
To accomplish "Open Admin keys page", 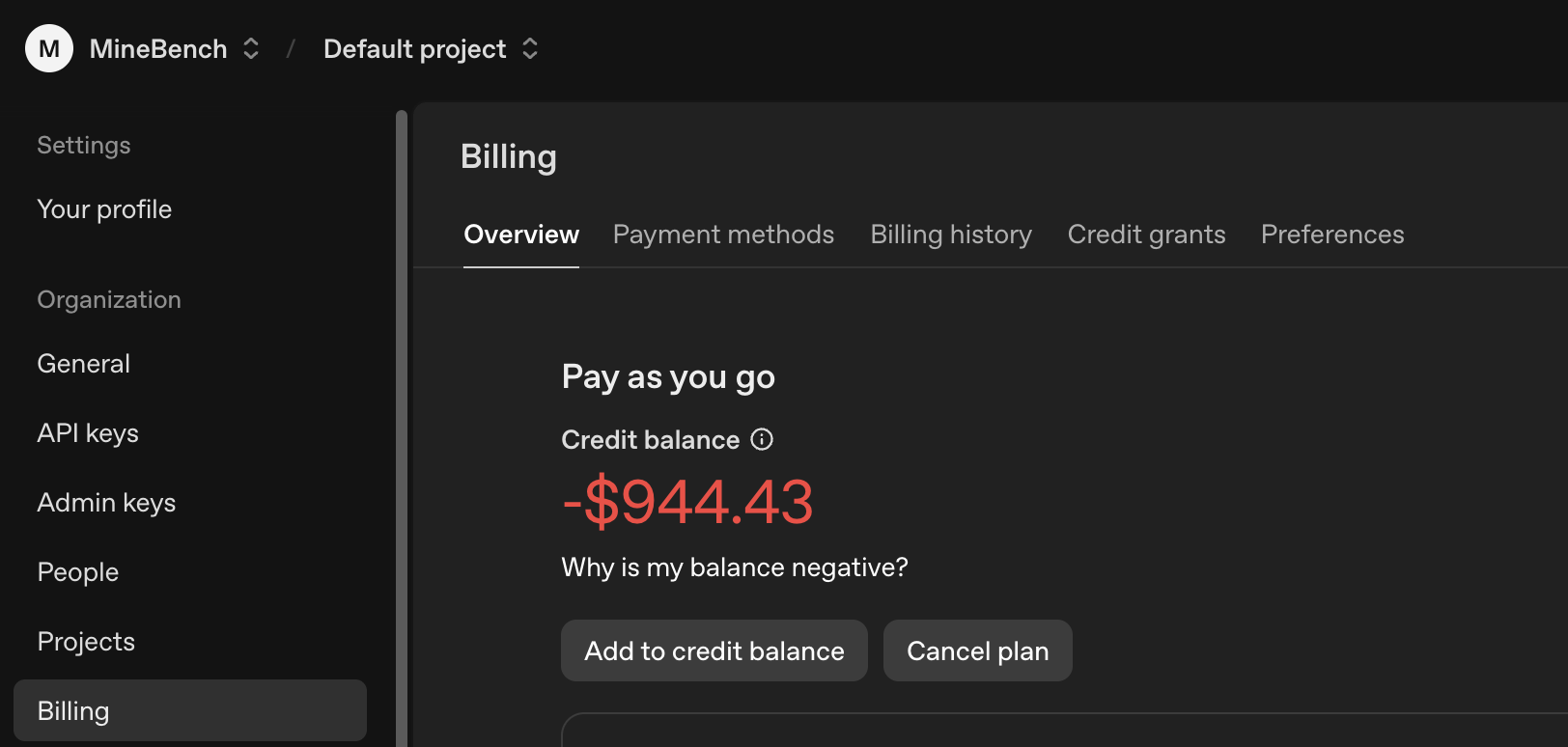I will pyautogui.click(x=106, y=503).
